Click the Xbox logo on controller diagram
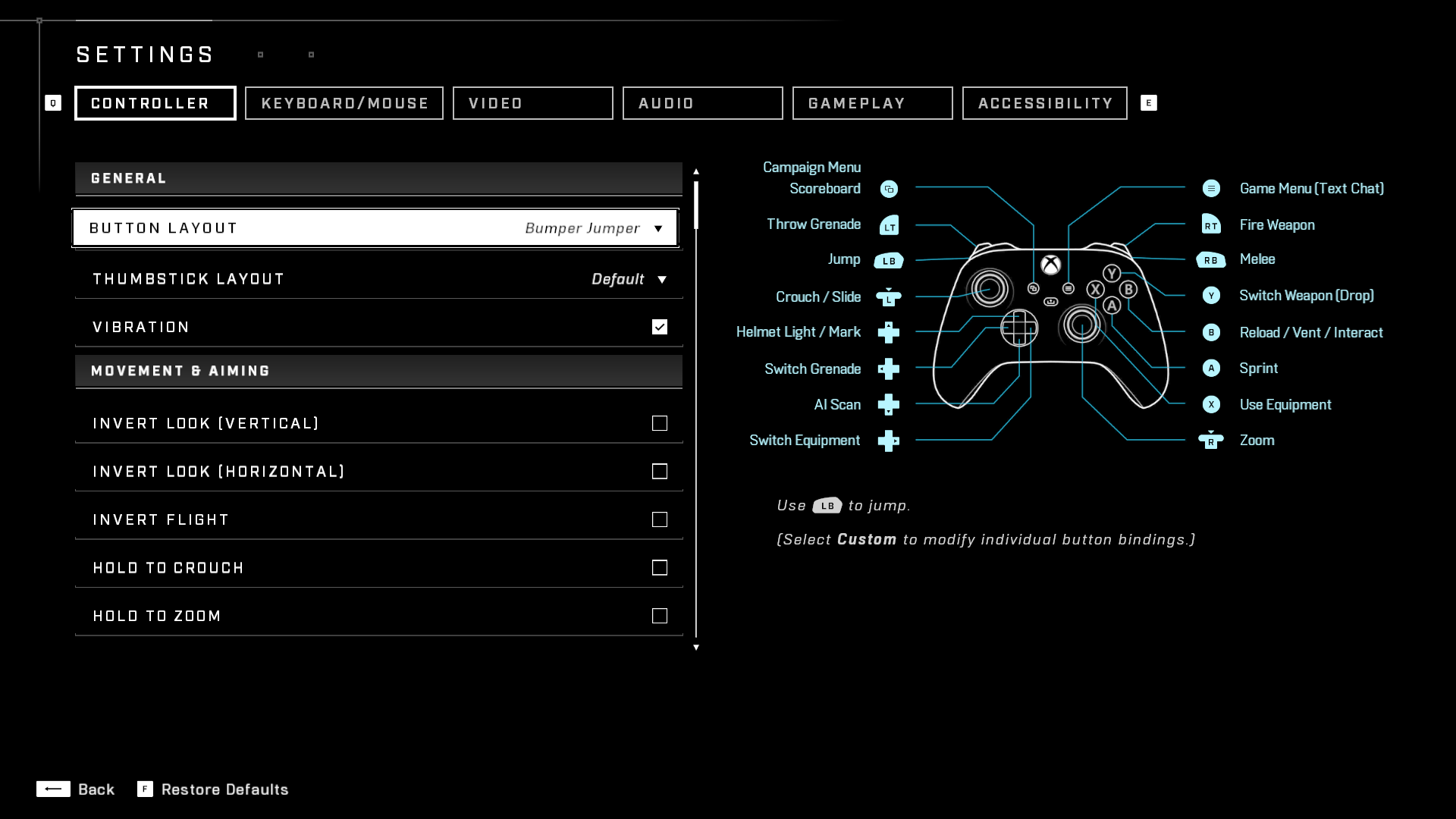This screenshot has width=1456, height=819. pyautogui.click(x=1050, y=265)
